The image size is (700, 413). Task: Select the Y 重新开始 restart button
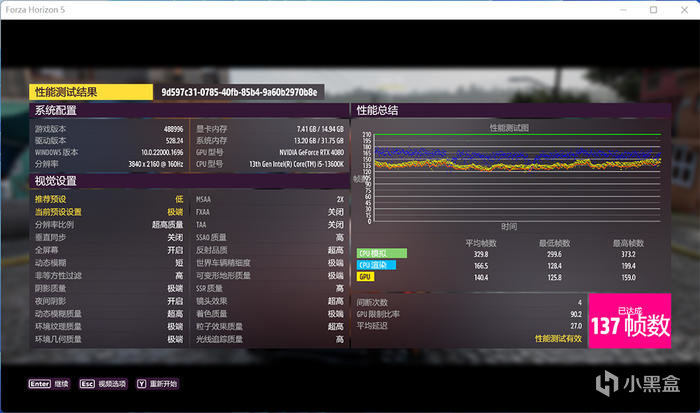pos(158,384)
